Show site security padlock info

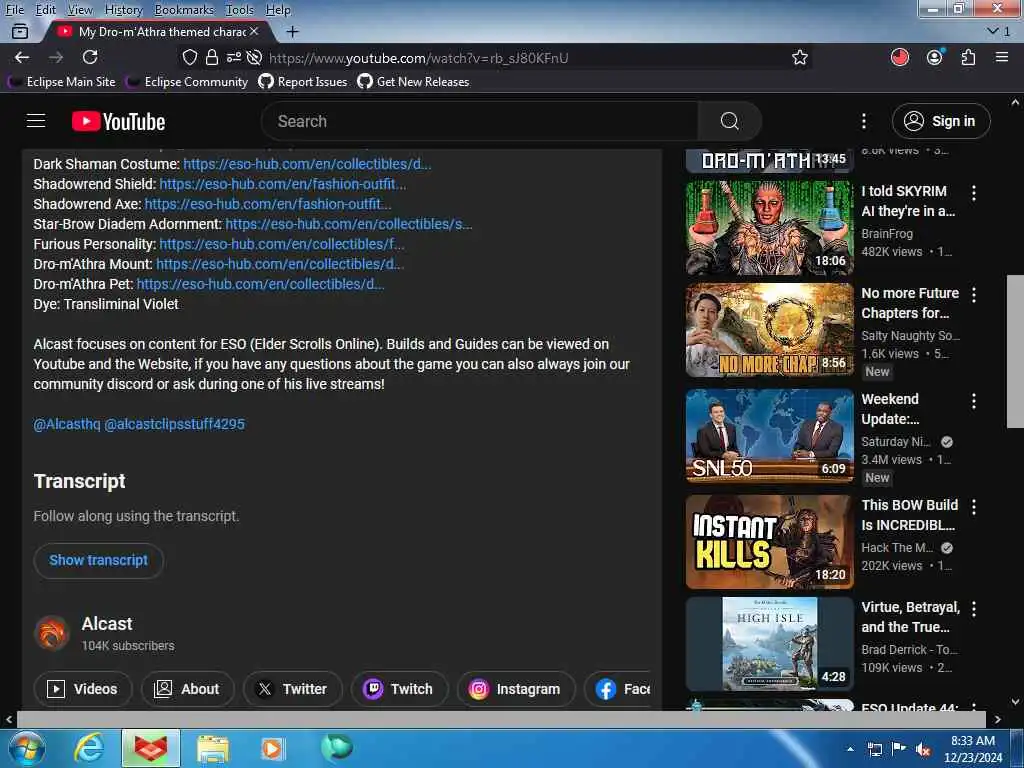(212, 57)
